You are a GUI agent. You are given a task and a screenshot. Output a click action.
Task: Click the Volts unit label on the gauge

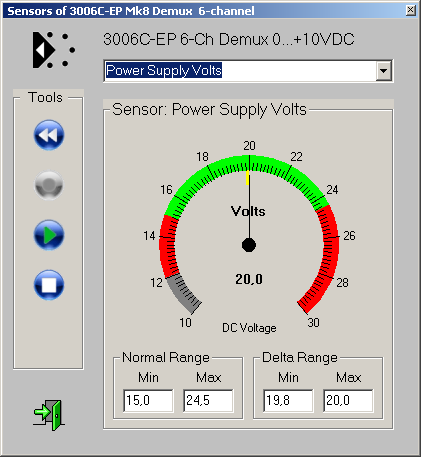(248, 211)
